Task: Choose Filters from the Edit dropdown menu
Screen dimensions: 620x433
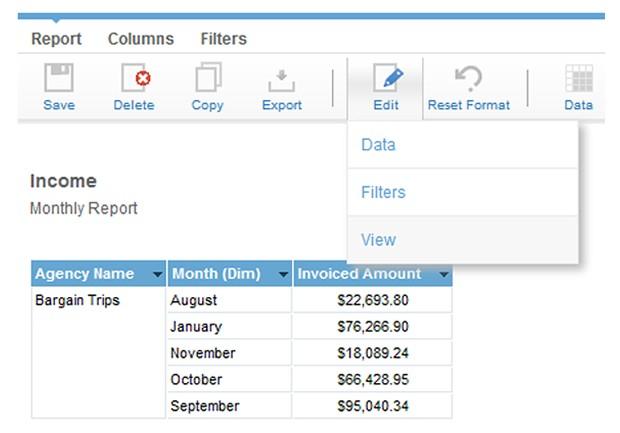Action: point(463,192)
